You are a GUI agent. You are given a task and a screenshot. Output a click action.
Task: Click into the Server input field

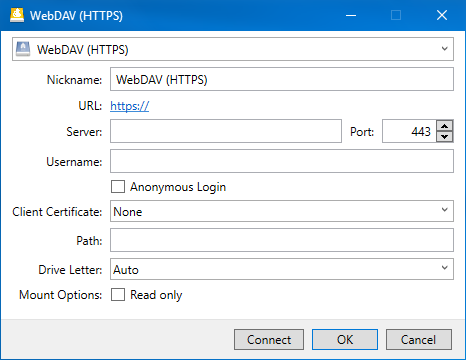coord(226,131)
